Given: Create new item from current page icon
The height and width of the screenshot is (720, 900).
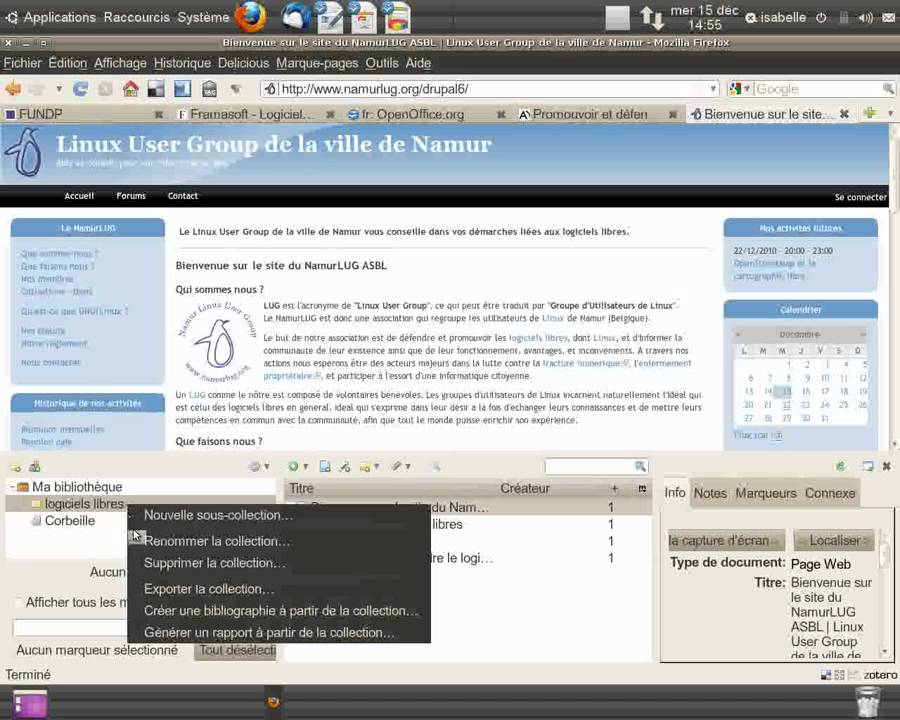Looking at the screenshot, I should coord(325,466).
